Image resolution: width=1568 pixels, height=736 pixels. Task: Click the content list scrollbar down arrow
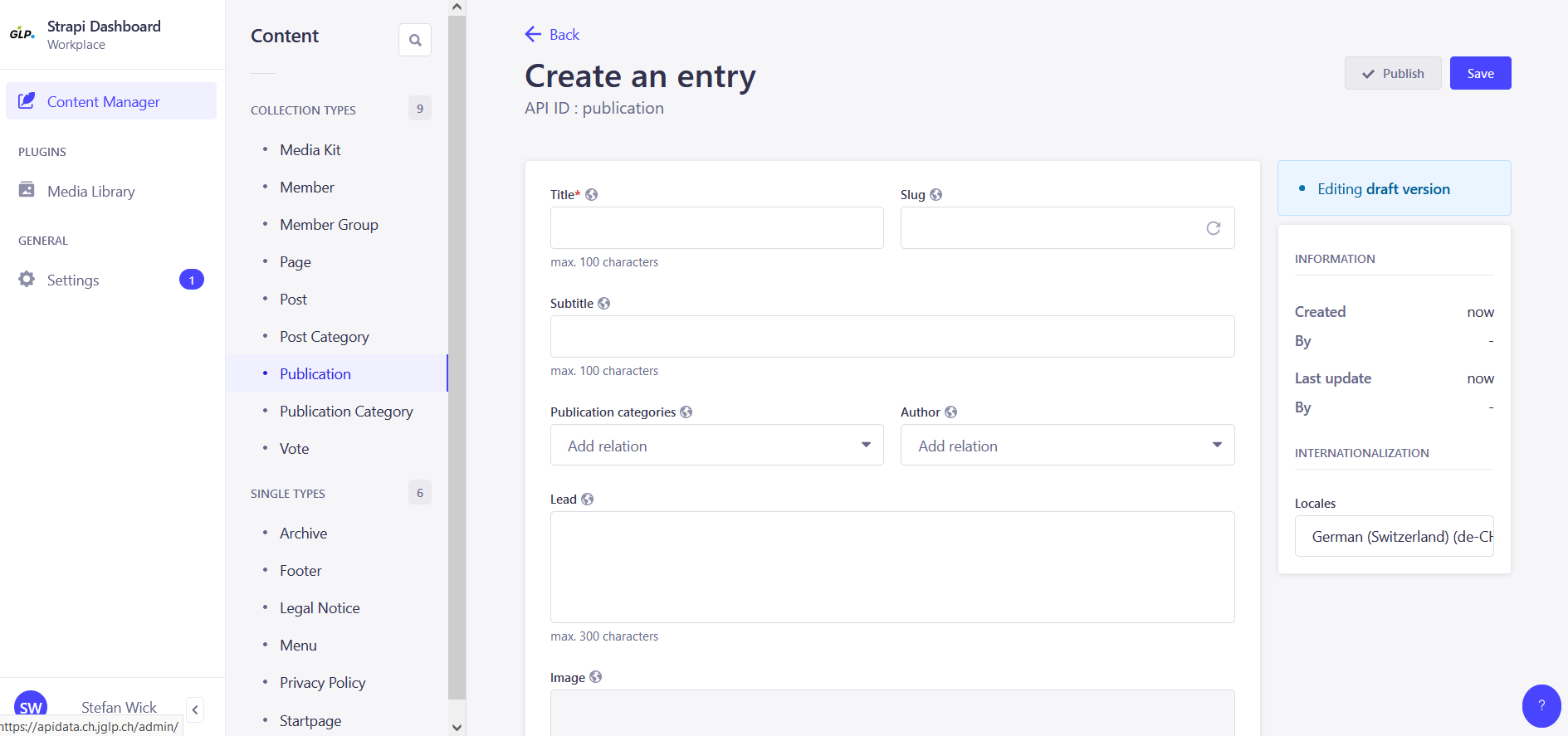point(457,727)
